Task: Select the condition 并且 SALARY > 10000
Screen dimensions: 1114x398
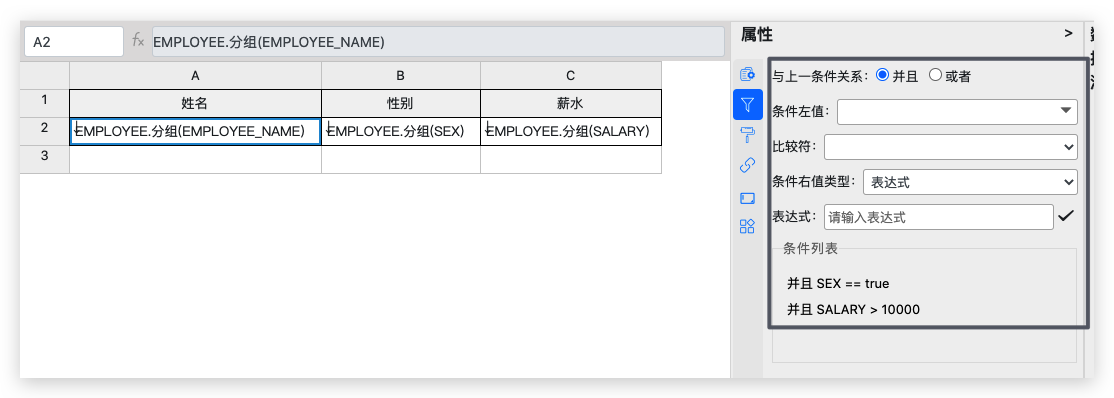Action: (853, 309)
